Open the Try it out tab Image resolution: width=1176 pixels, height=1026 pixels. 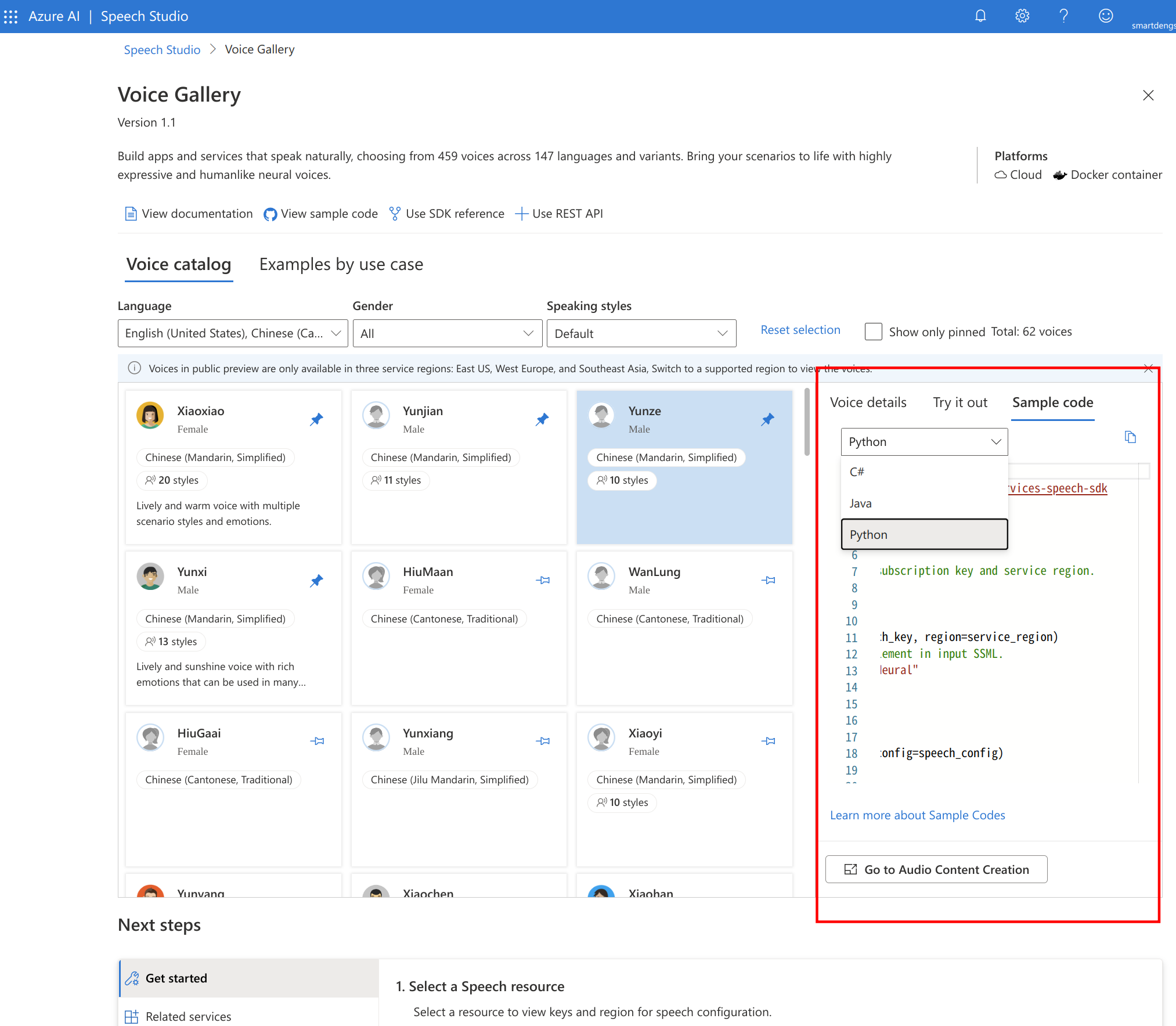tap(960, 402)
